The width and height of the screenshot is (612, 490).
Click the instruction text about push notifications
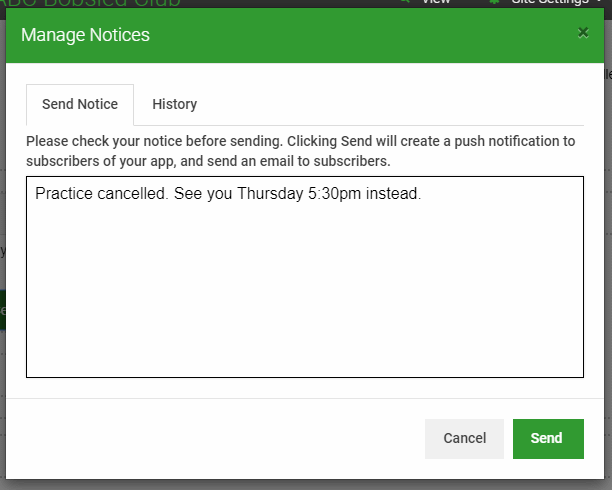point(301,151)
